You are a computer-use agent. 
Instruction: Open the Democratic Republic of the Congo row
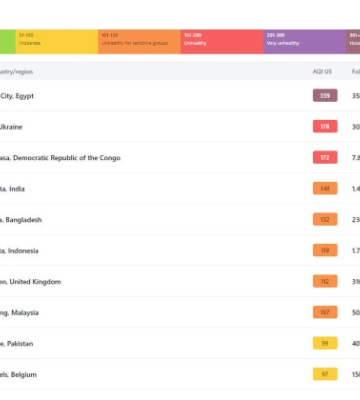[180, 158]
